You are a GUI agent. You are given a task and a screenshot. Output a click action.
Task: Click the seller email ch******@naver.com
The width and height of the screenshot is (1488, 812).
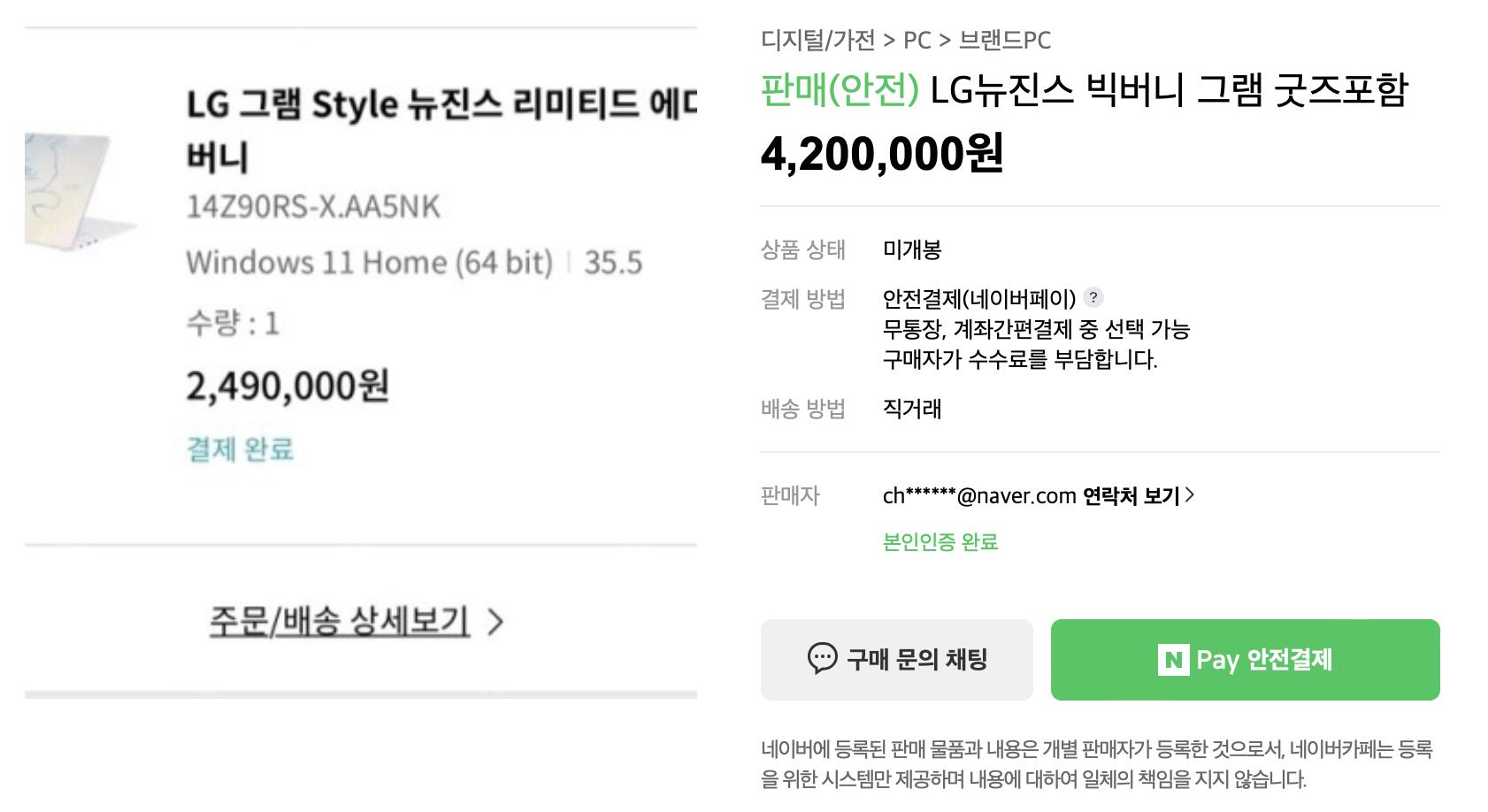coord(978,496)
